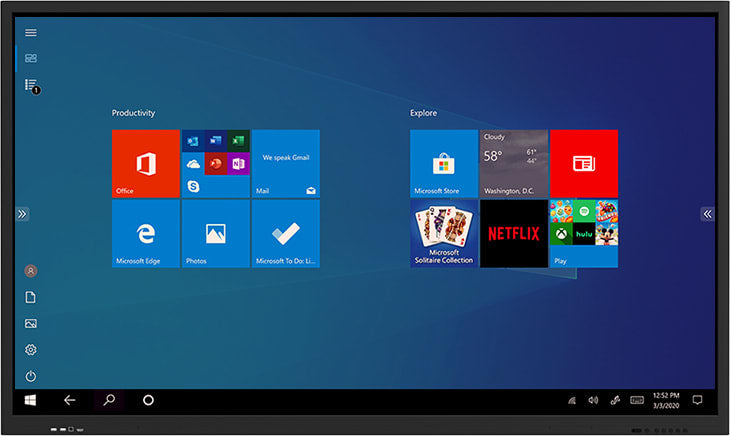Open Settings from the Start sidebar gear
This screenshot has width=730, height=436.
click(31, 350)
